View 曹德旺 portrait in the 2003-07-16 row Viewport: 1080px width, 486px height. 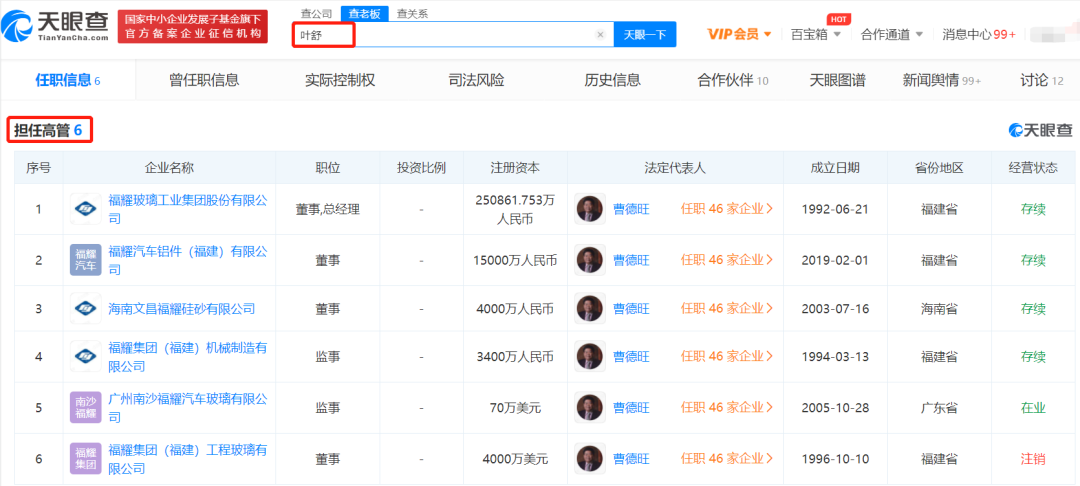(x=590, y=308)
